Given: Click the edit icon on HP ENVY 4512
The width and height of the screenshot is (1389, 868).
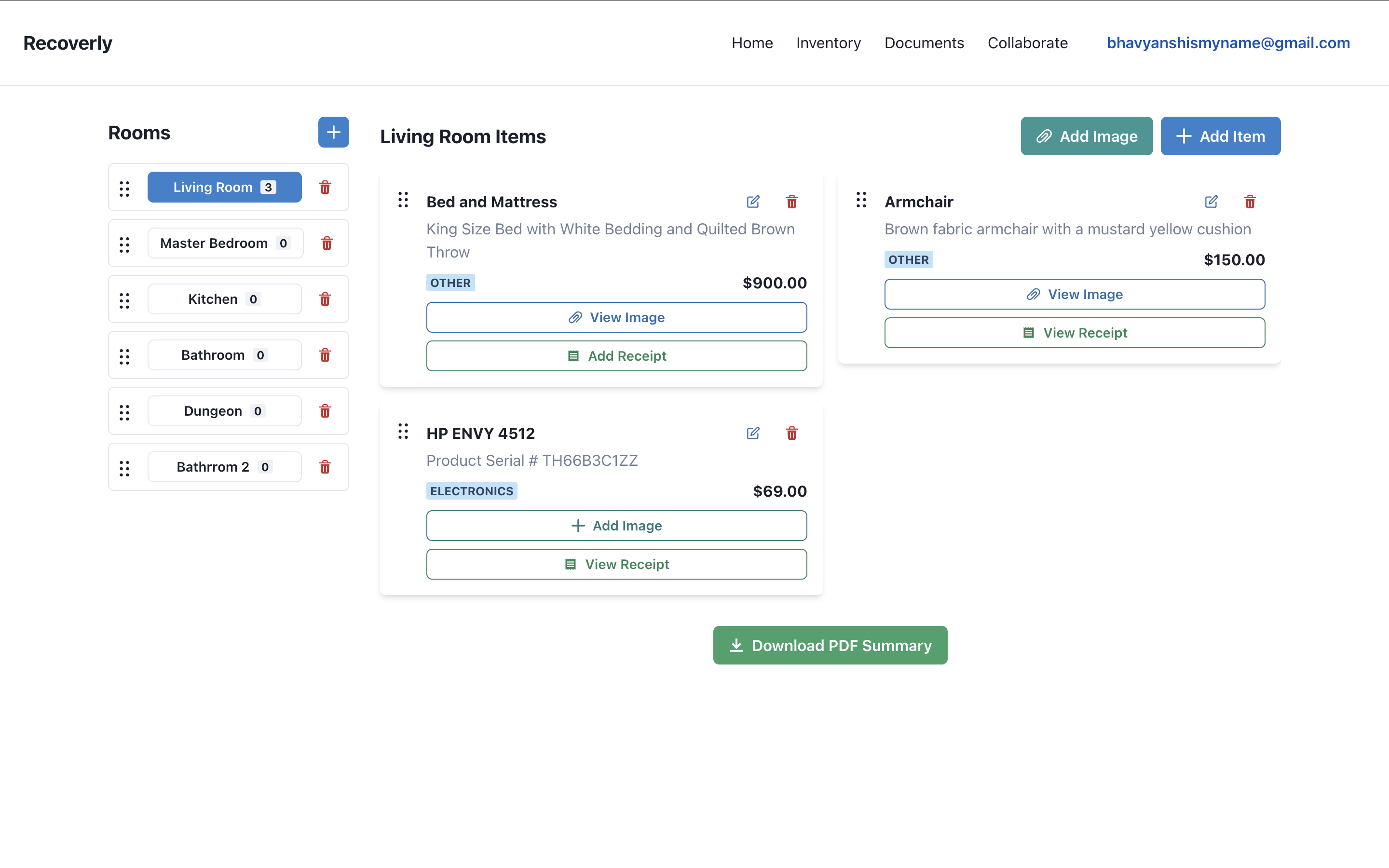Looking at the screenshot, I should coord(753,433).
